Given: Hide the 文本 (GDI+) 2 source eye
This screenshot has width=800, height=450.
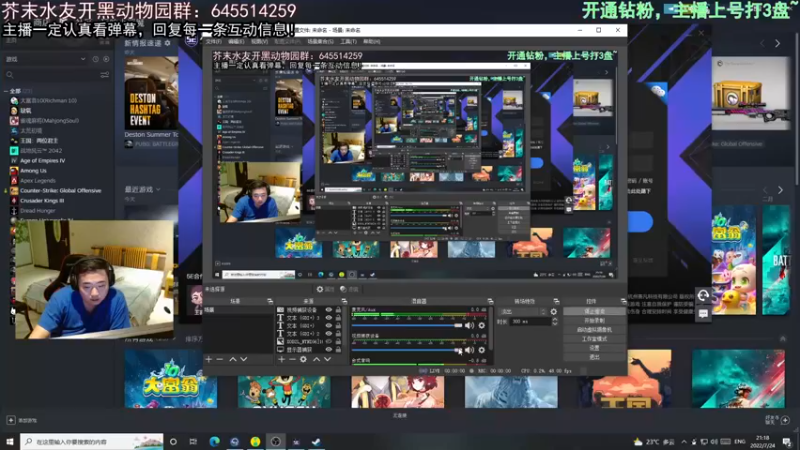Looking at the screenshot, I should [329, 333].
